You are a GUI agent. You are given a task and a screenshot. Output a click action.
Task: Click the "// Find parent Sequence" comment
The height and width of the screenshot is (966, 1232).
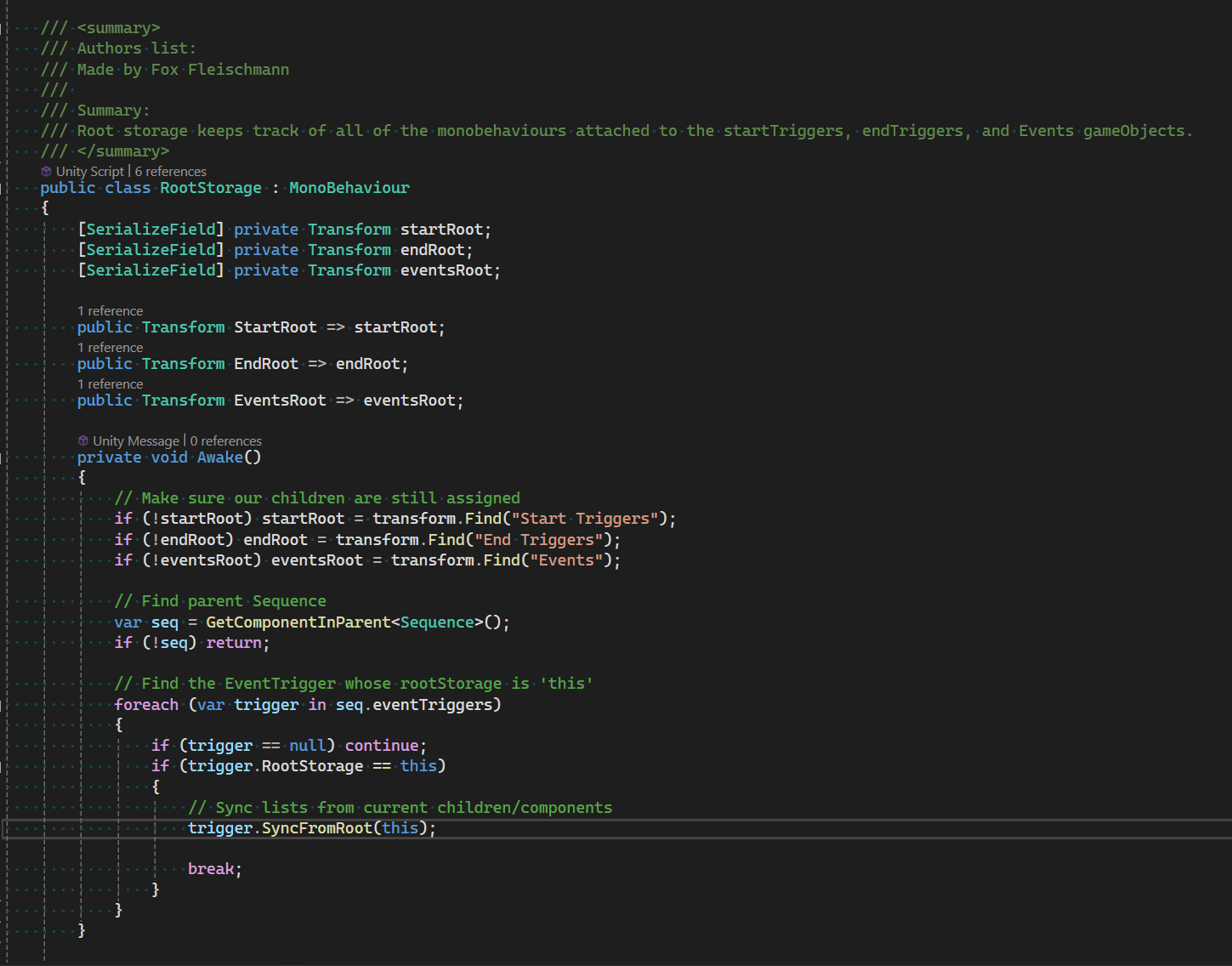[221, 600]
